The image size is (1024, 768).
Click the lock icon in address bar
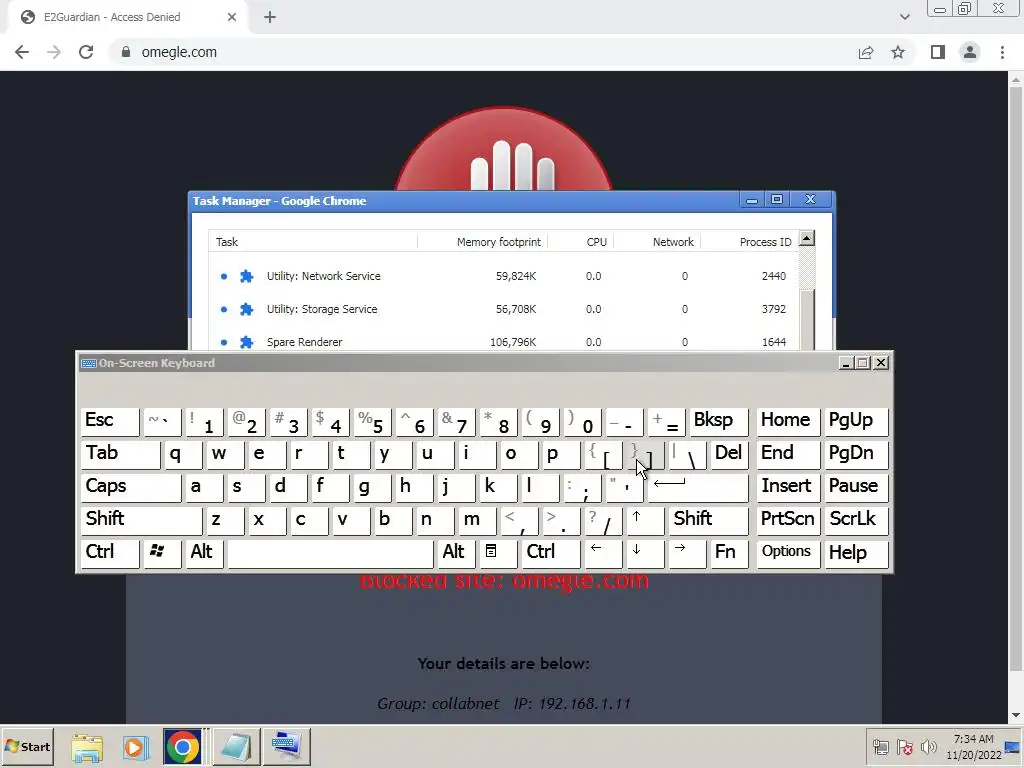point(126,52)
